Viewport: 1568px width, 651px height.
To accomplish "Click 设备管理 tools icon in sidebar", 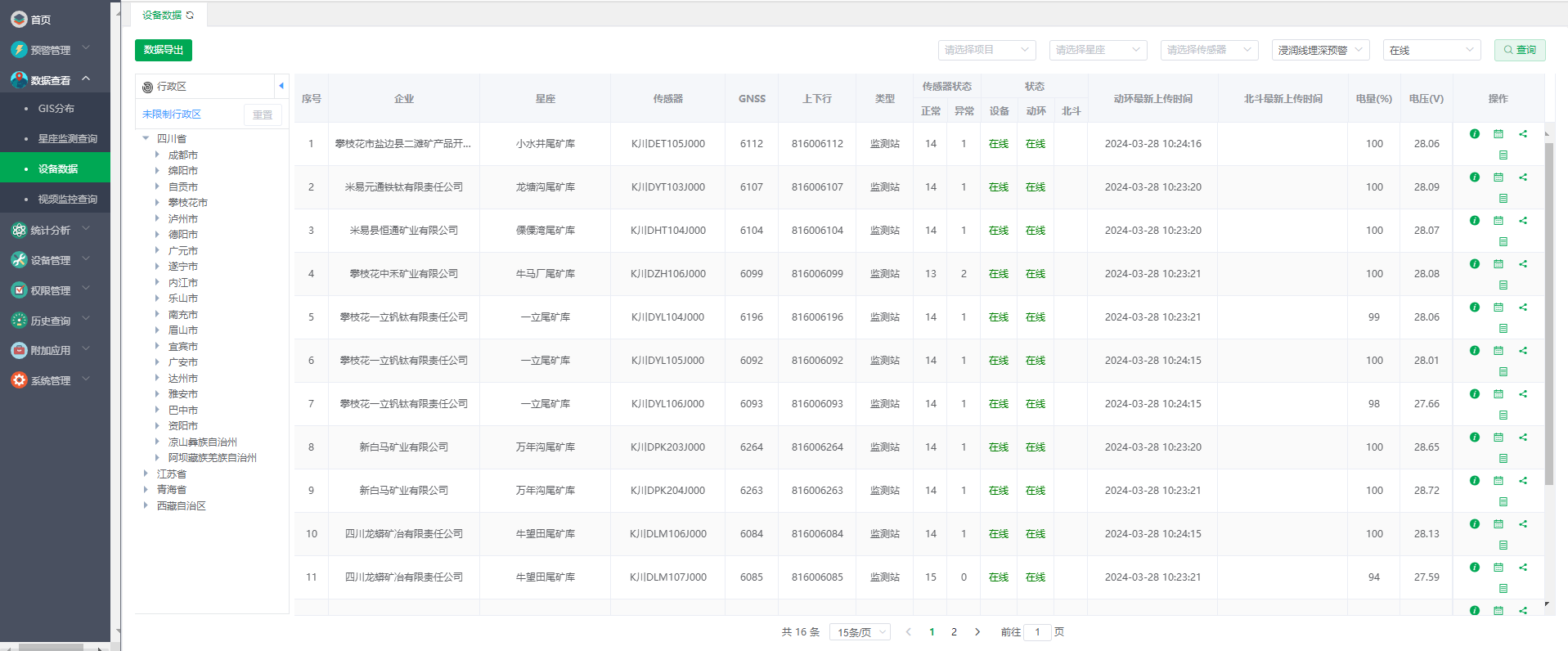I will (x=19, y=260).
